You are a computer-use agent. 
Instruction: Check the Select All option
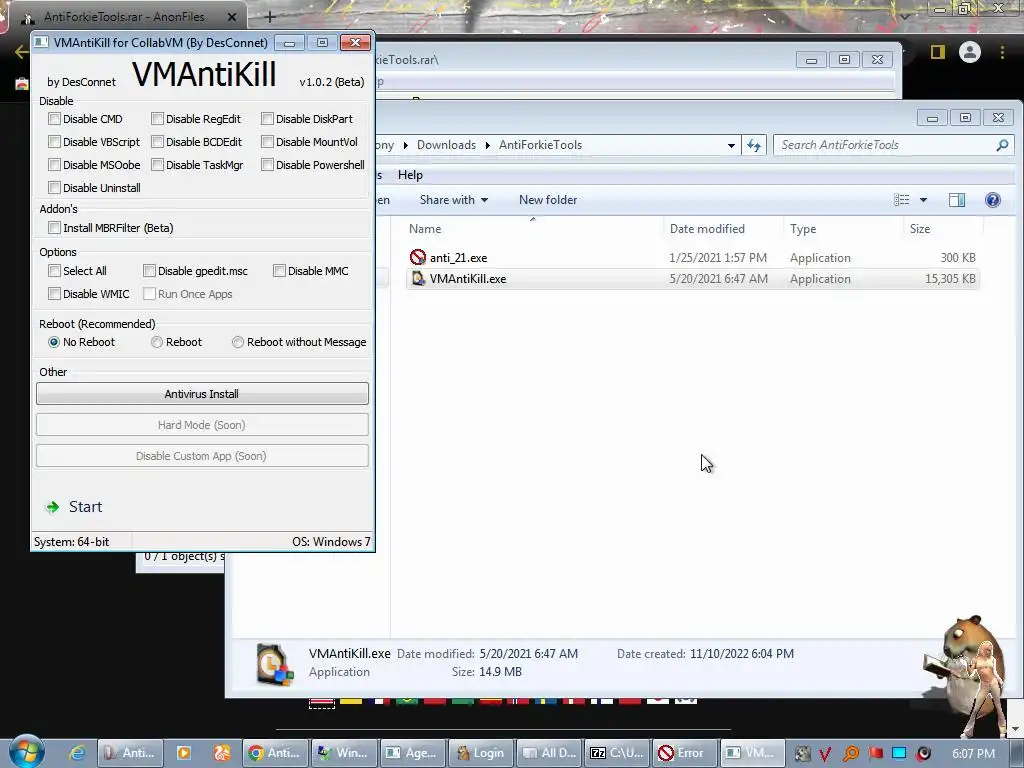55,271
